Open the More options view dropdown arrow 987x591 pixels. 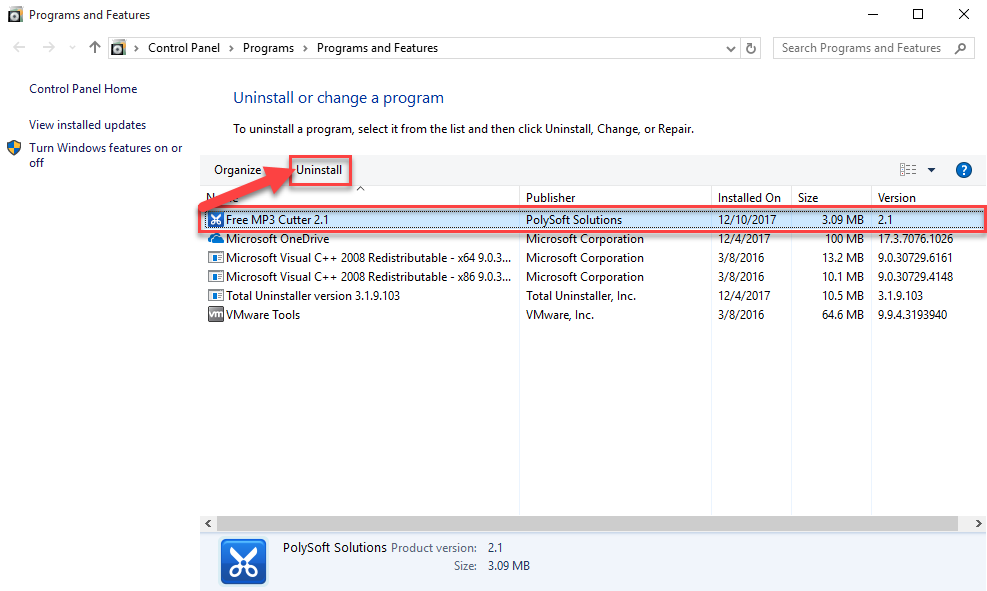point(932,170)
